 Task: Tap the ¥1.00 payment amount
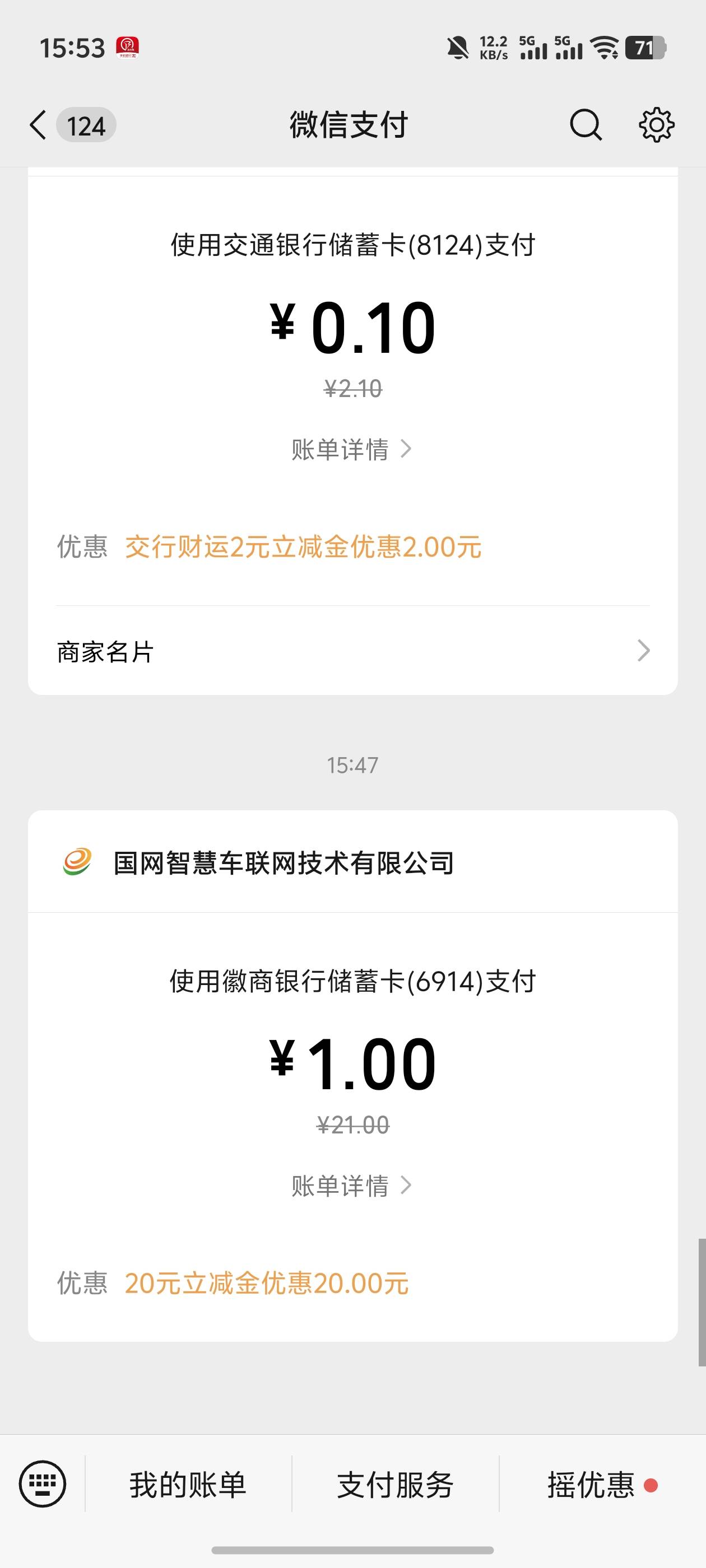coord(352,1065)
